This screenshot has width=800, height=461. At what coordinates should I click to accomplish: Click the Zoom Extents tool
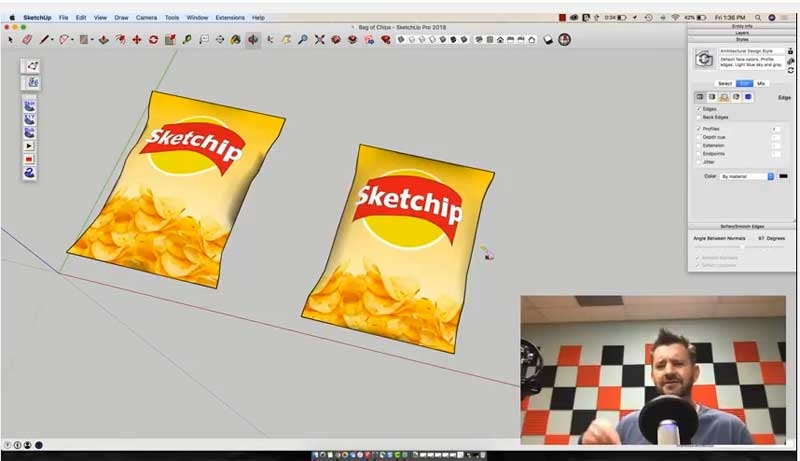pos(319,39)
